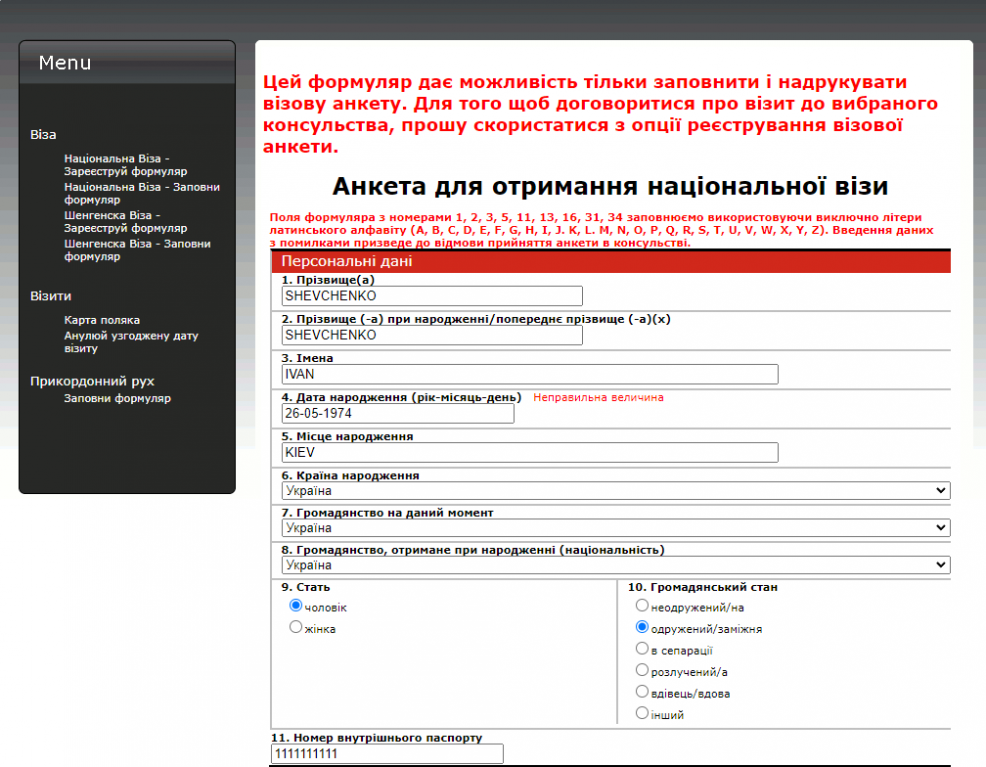Open Анулюй узгоджену дату візиту link

[131, 342]
